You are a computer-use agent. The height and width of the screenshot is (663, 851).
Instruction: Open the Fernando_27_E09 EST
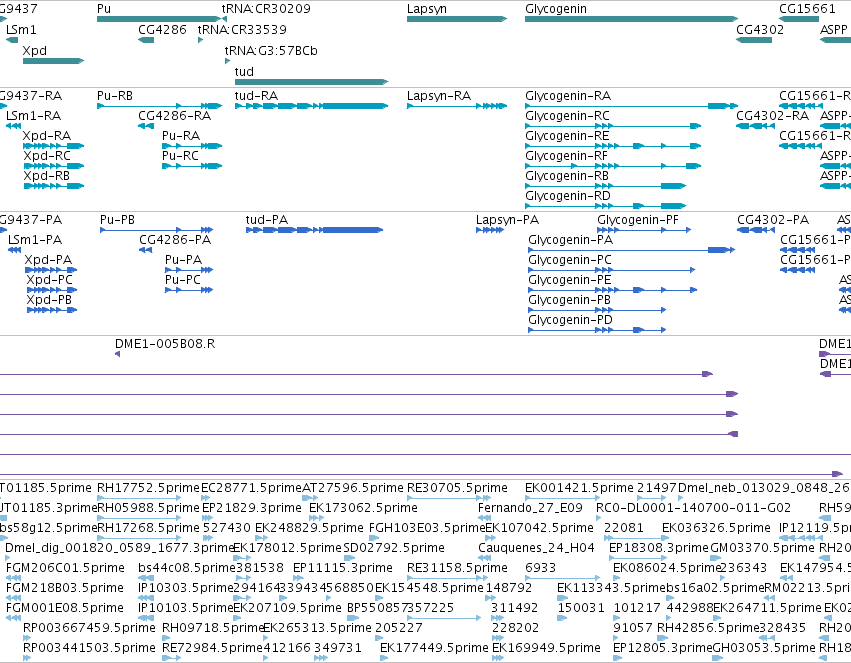485,518
